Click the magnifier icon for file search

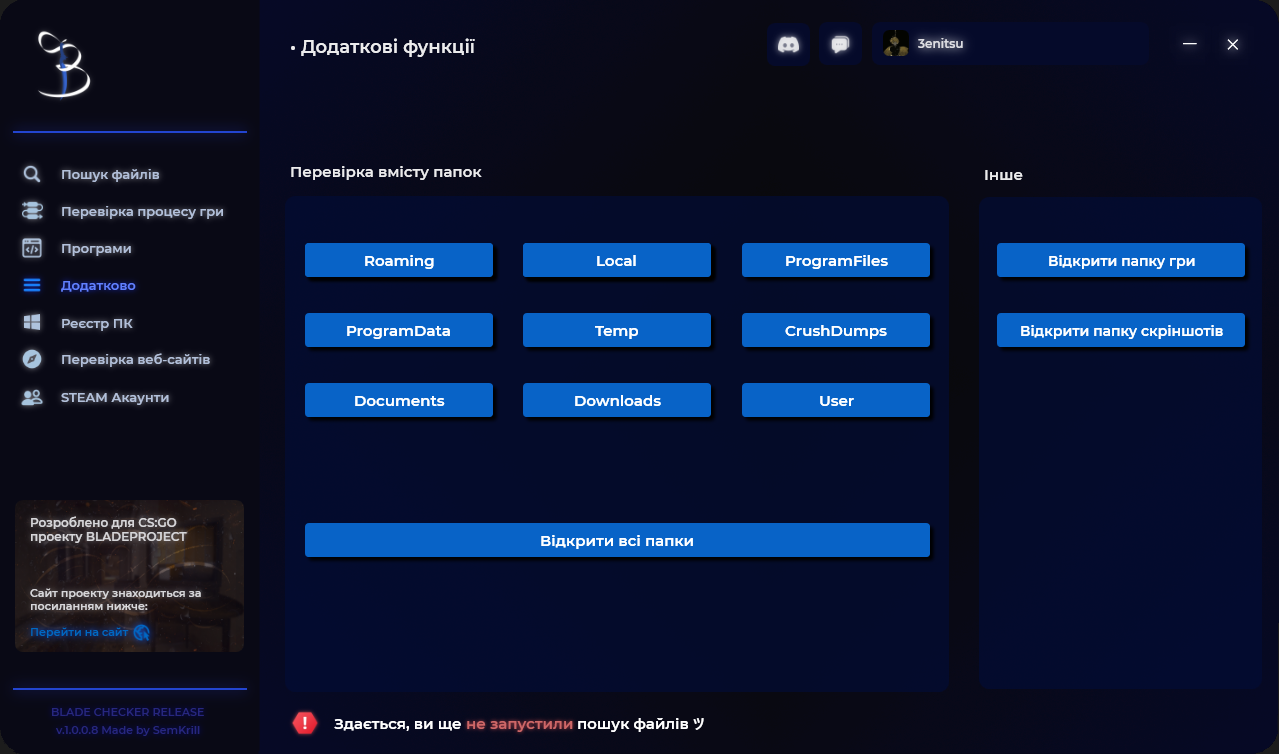click(32, 174)
